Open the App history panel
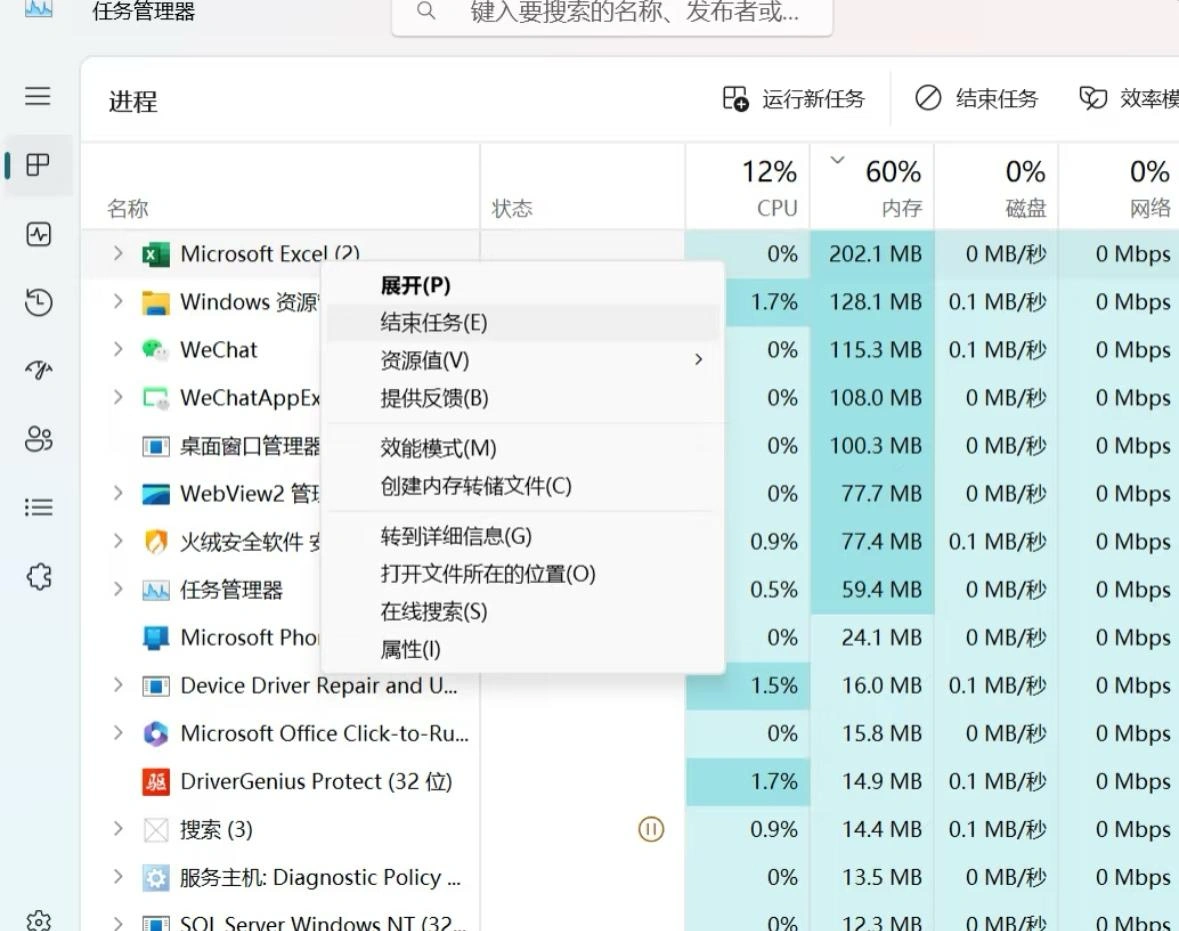Image resolution: width=1179 pixels, height=931 pixels. (x=37, y=302)
